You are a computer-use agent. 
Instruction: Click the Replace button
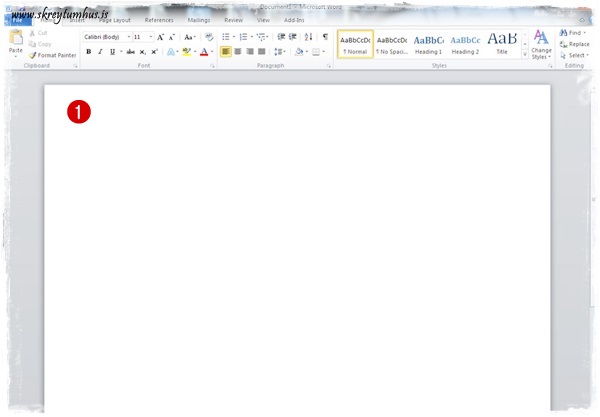pos(574,44)
